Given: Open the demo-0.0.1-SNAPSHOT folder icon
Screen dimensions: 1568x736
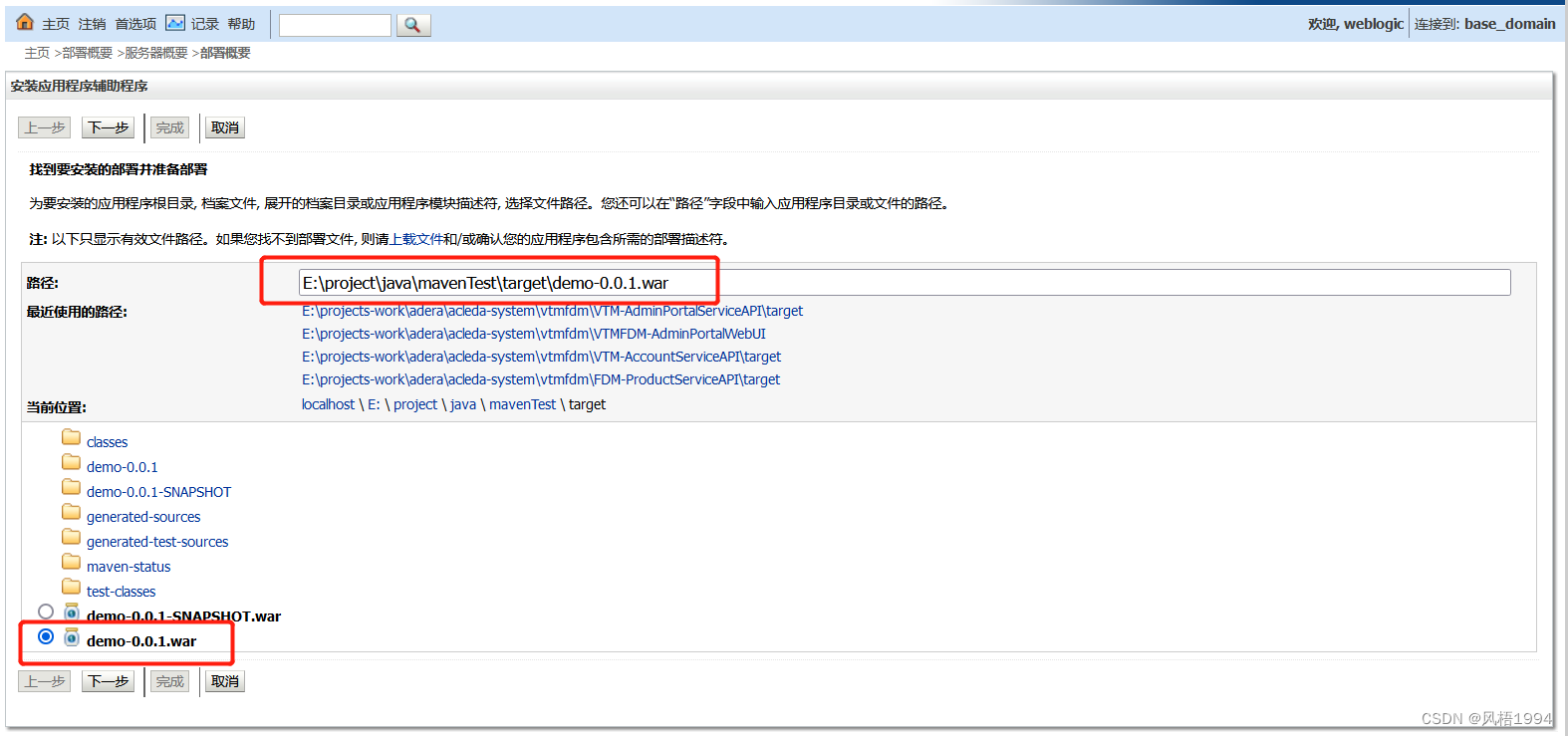Looking at the screenshot, I should click(71, 487).
